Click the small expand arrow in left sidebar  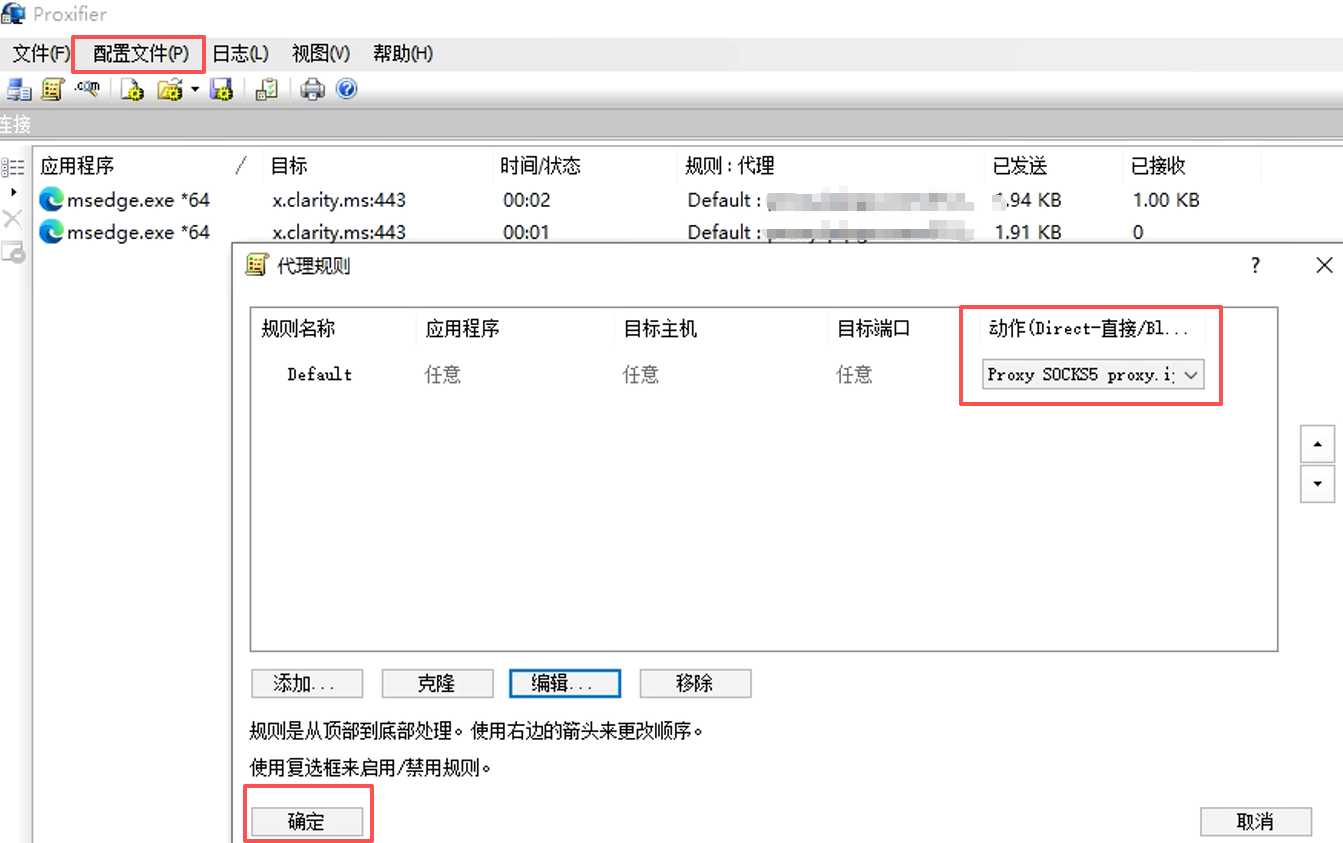pyautogui.click(x=13, y=191)
